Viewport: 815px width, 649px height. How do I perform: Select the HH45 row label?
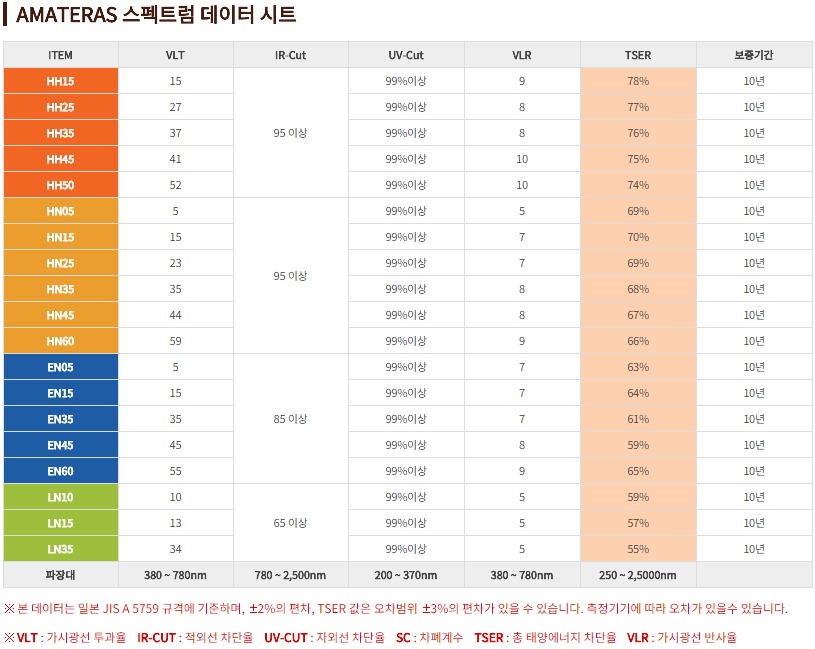[61, 159]
